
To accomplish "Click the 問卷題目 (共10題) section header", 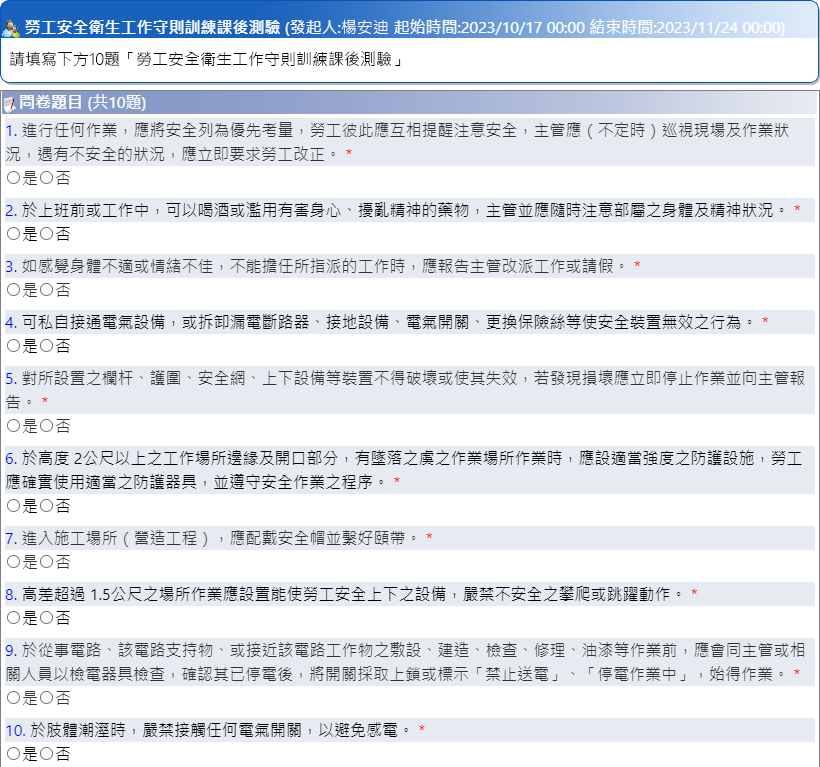I will [410, 102].
